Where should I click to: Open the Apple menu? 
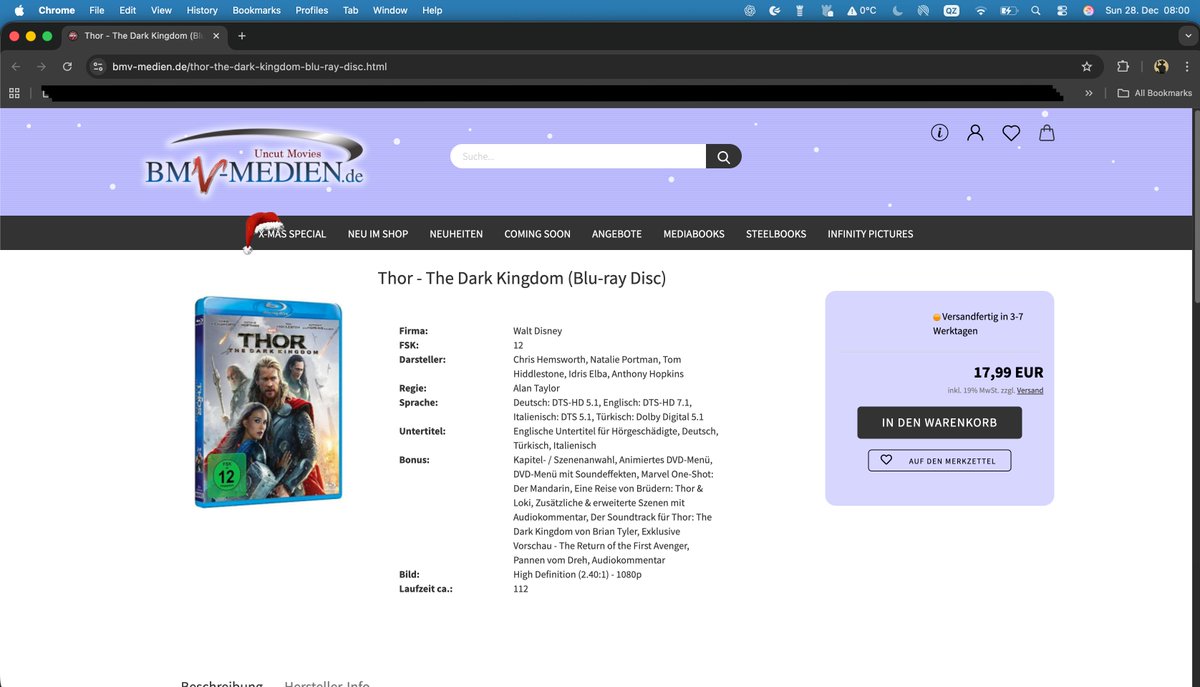coord(17,10)
